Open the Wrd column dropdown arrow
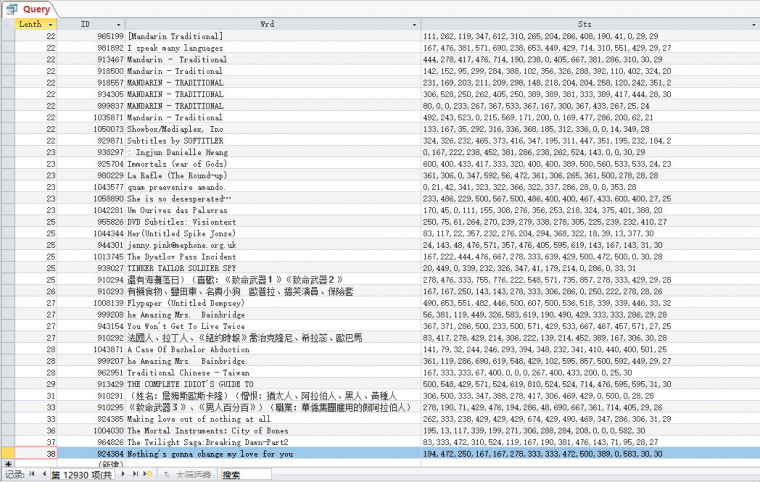Image resolution: width=760 pixels, height=482 pixels. point(414,24)
